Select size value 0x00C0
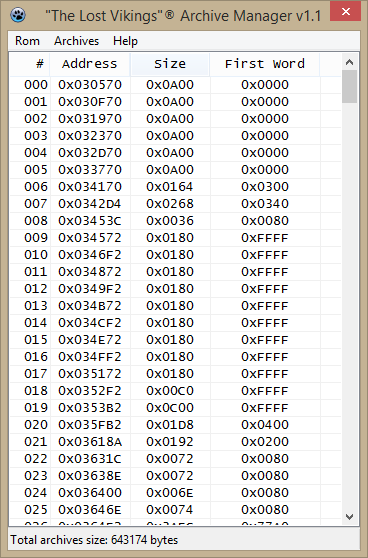This screenshot has width=368, height=558. pyautogui.click(x=170, y=391)
